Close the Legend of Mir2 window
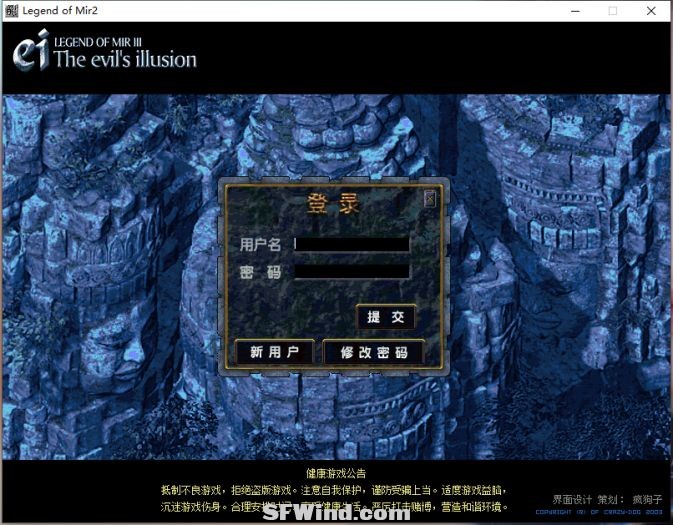 (651, 11)
